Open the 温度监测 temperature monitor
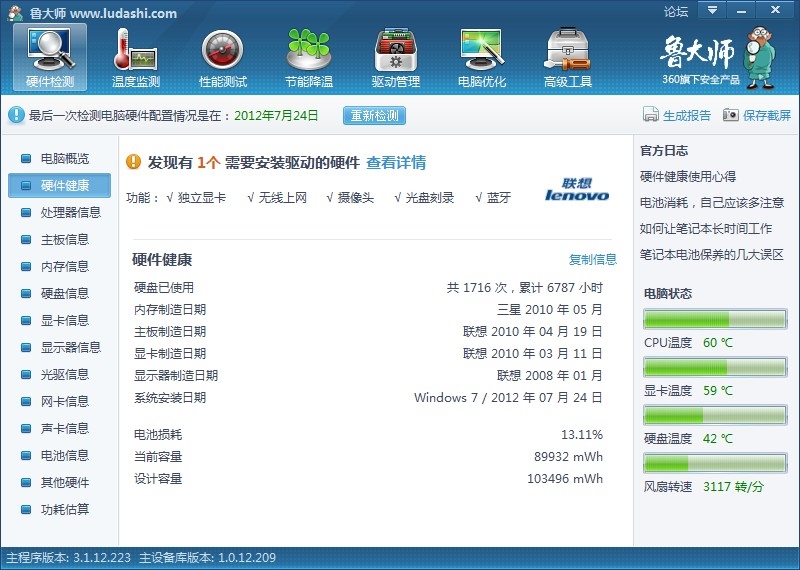800x570 pixels. [x=136, y=58]
